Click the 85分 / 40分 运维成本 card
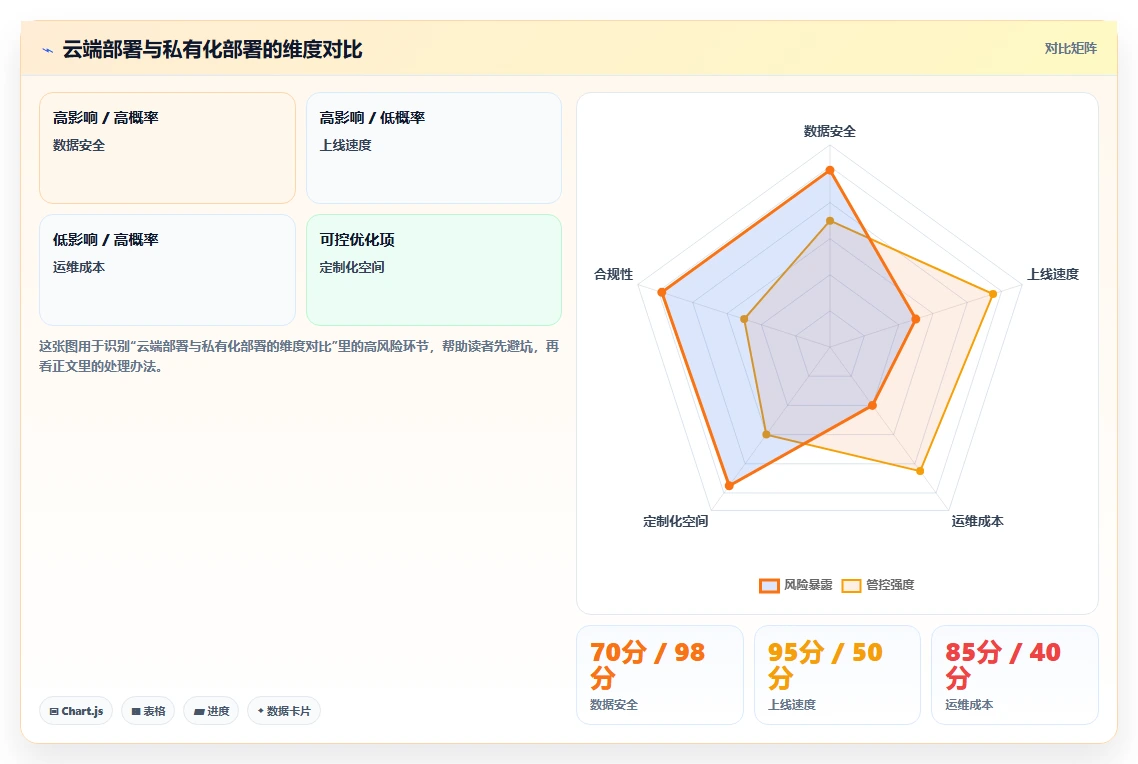Viewport: 1138px width, 764px height. 1015,675
